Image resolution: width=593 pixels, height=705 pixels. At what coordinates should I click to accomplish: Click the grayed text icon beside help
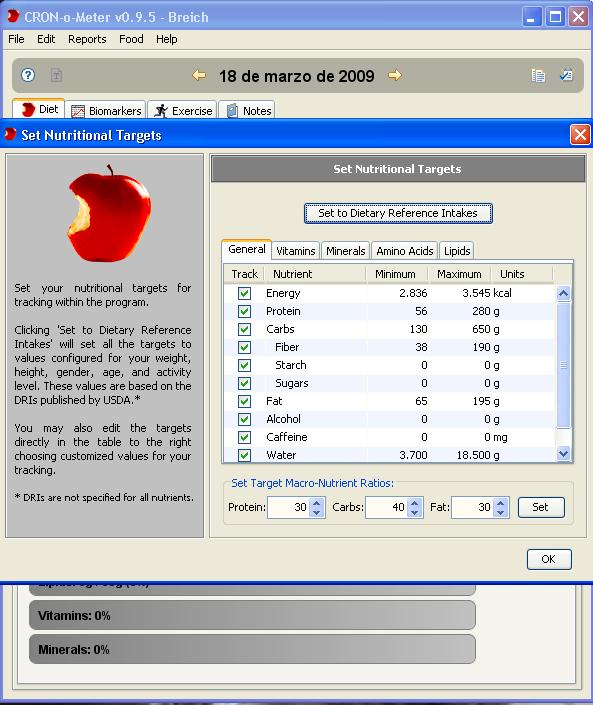[x=56, y=75]
